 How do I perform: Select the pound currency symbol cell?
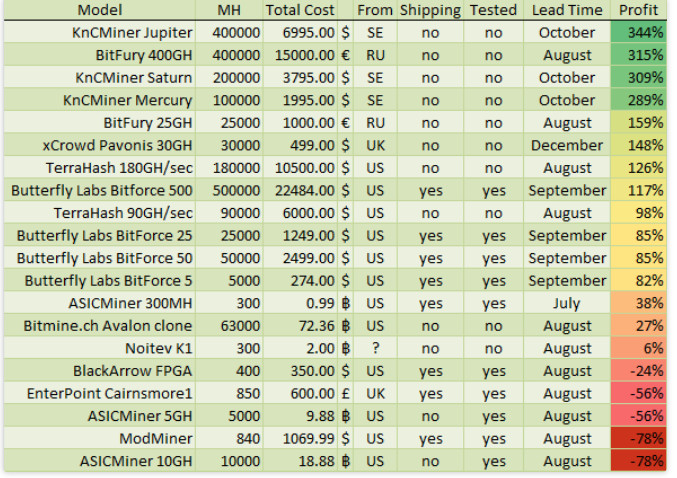pos(345,393)
